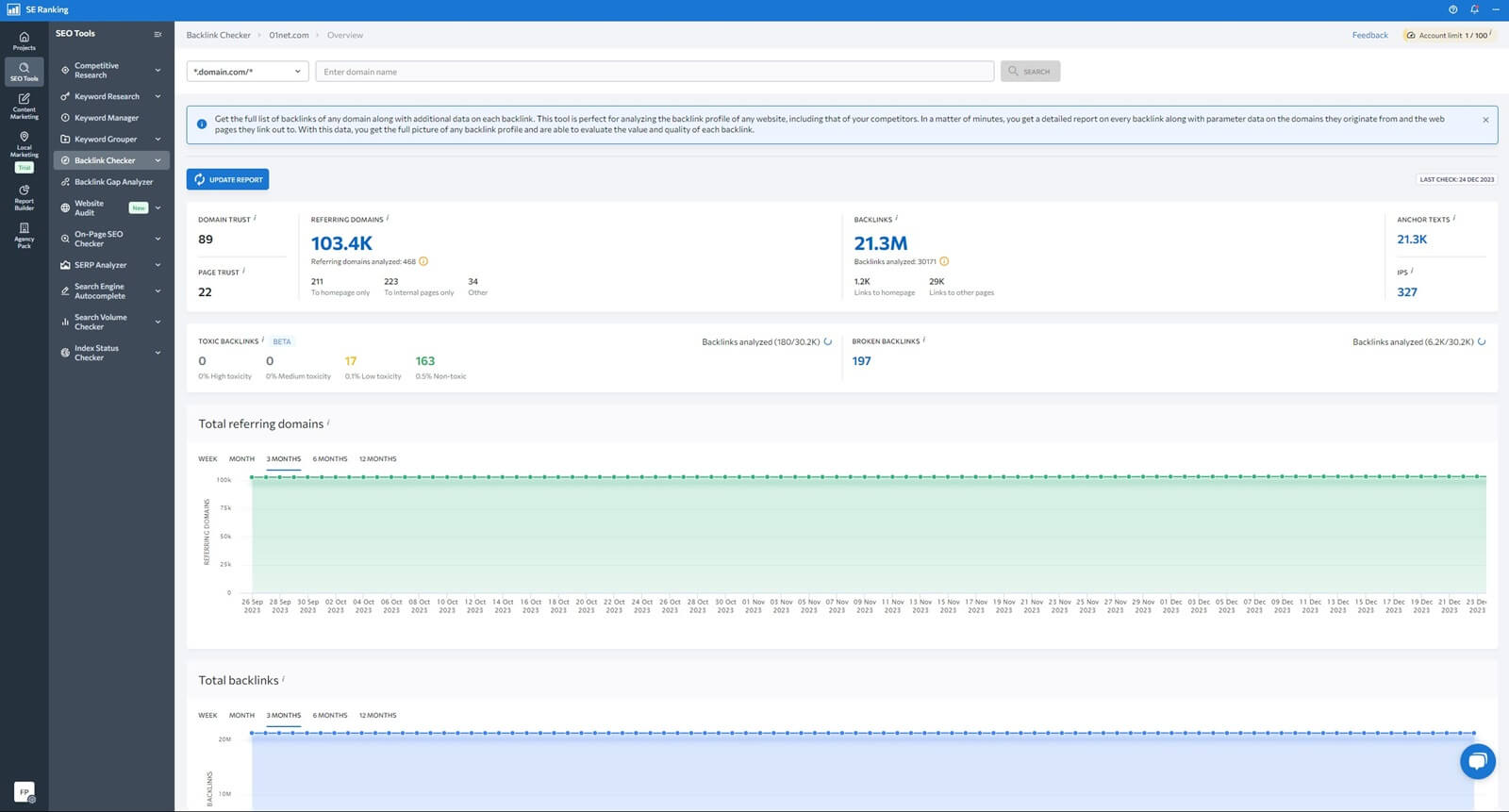The width and height of the screenshot is (1509, 812).
Task: Select 3 MONTHS range for total backlinks chart
Action: click(283, 716)
